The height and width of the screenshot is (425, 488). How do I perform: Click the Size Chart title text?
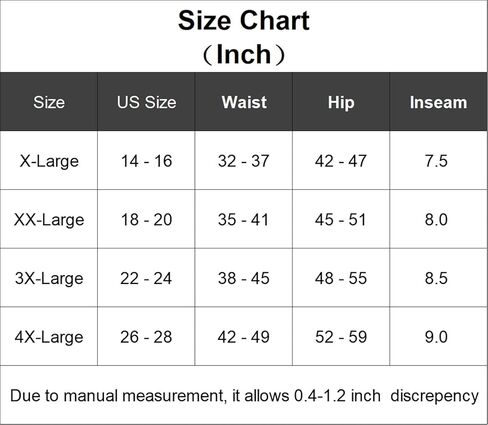[x=244, y=21]
